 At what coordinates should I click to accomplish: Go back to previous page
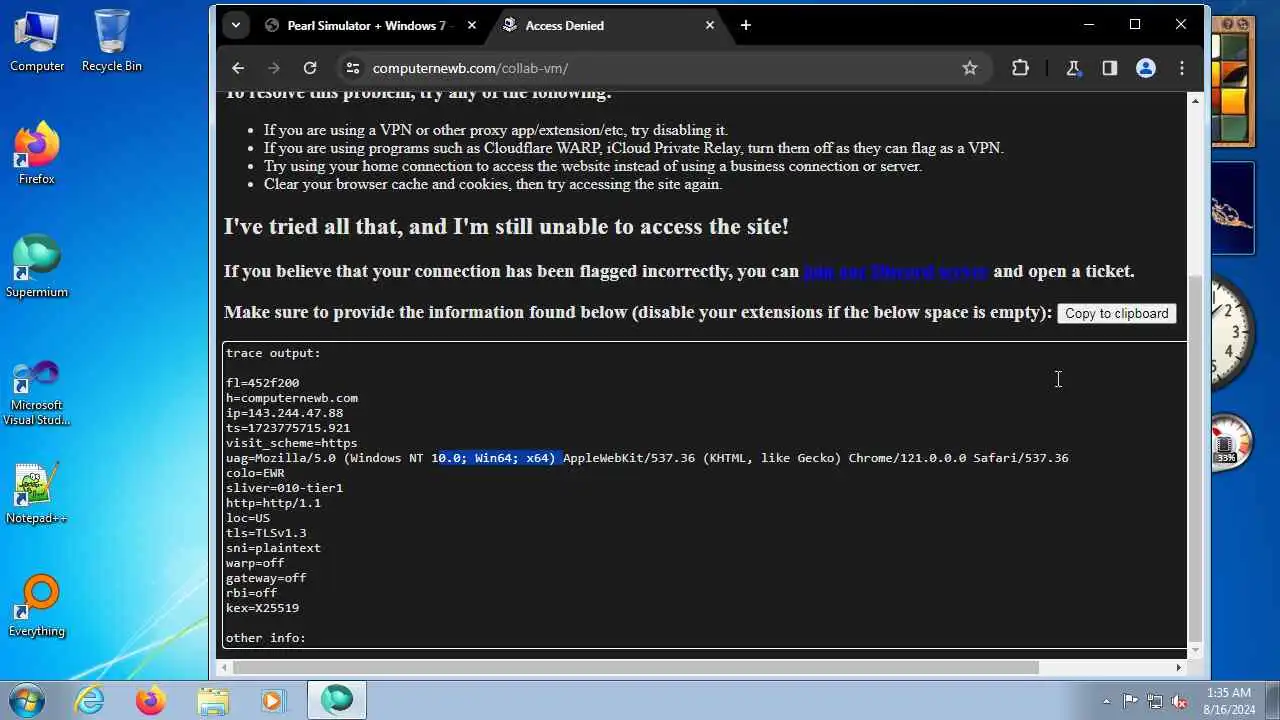pos(238,68)
